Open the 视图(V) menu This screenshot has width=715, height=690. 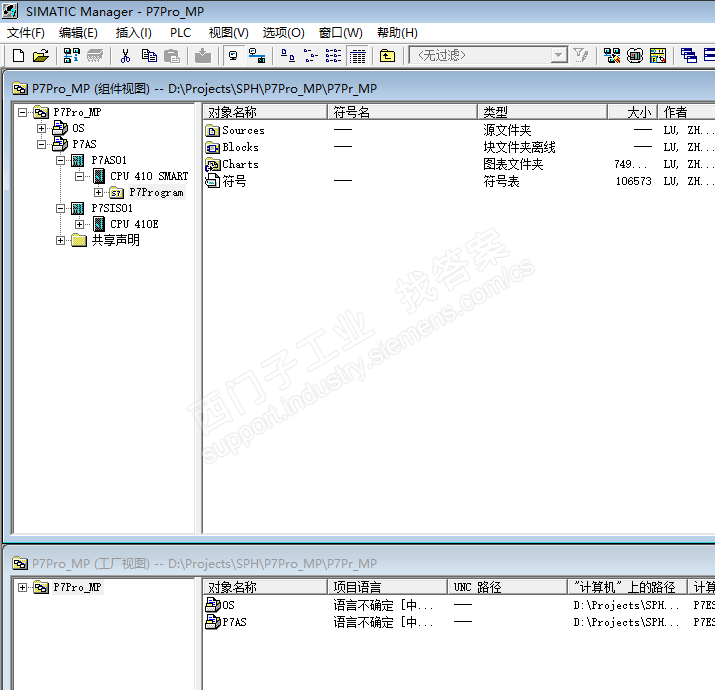tap(228, 33)
